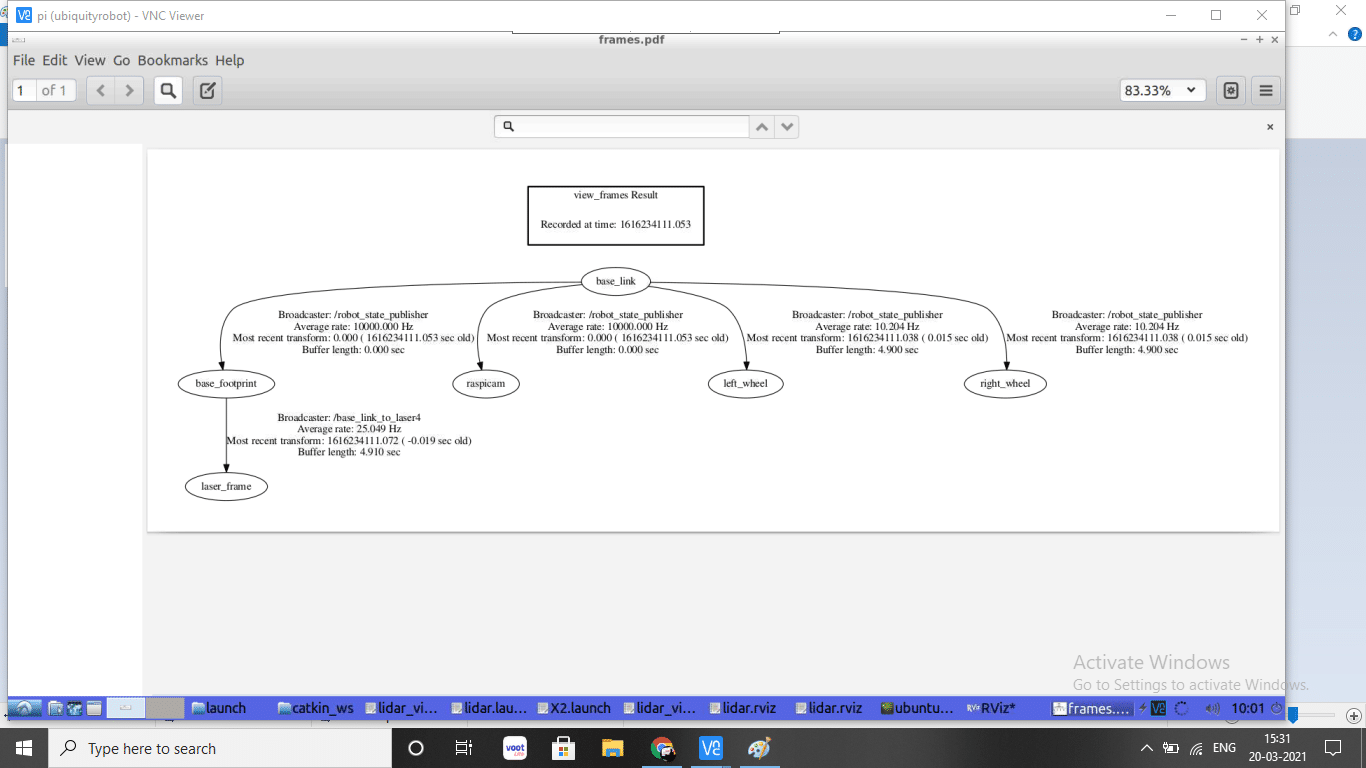The height and width of the screenshot is (768, 1366).
Task: Toggle the annotation edit pencil button
Action: tap(207, 91)
